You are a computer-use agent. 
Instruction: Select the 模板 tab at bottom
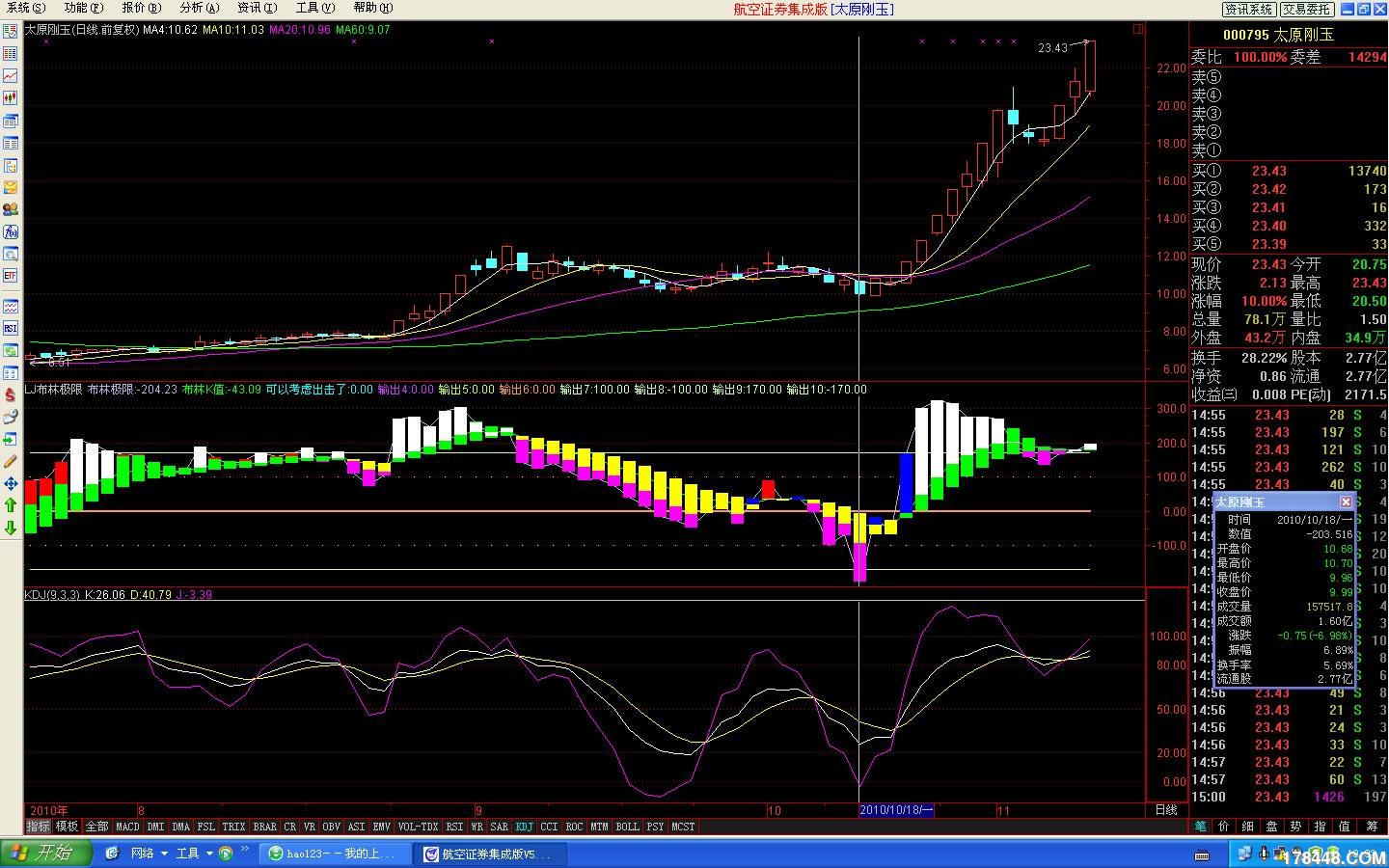[x=68, y=827]
